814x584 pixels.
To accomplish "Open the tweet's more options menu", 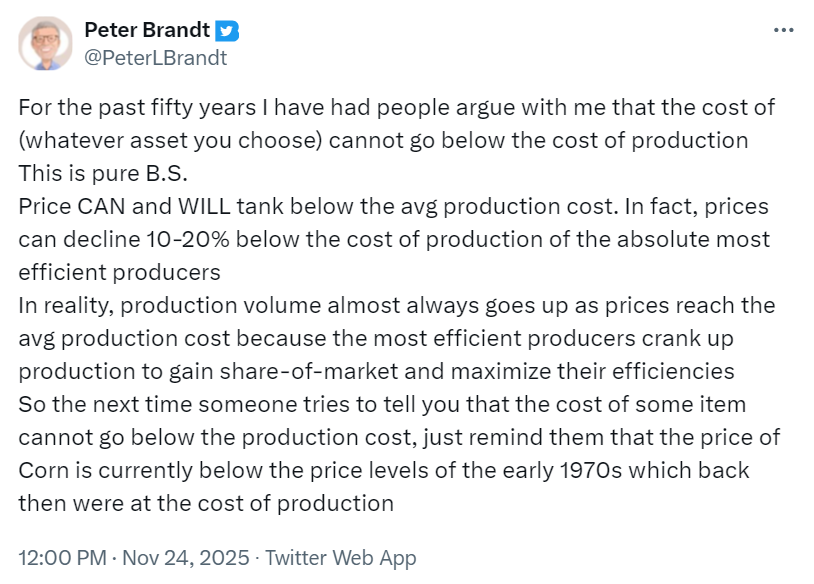I will [x=783, y=31].
